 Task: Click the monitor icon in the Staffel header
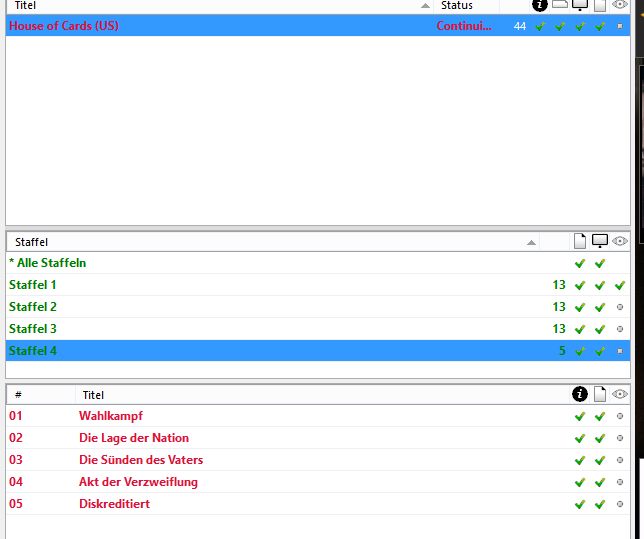[600, 241]
